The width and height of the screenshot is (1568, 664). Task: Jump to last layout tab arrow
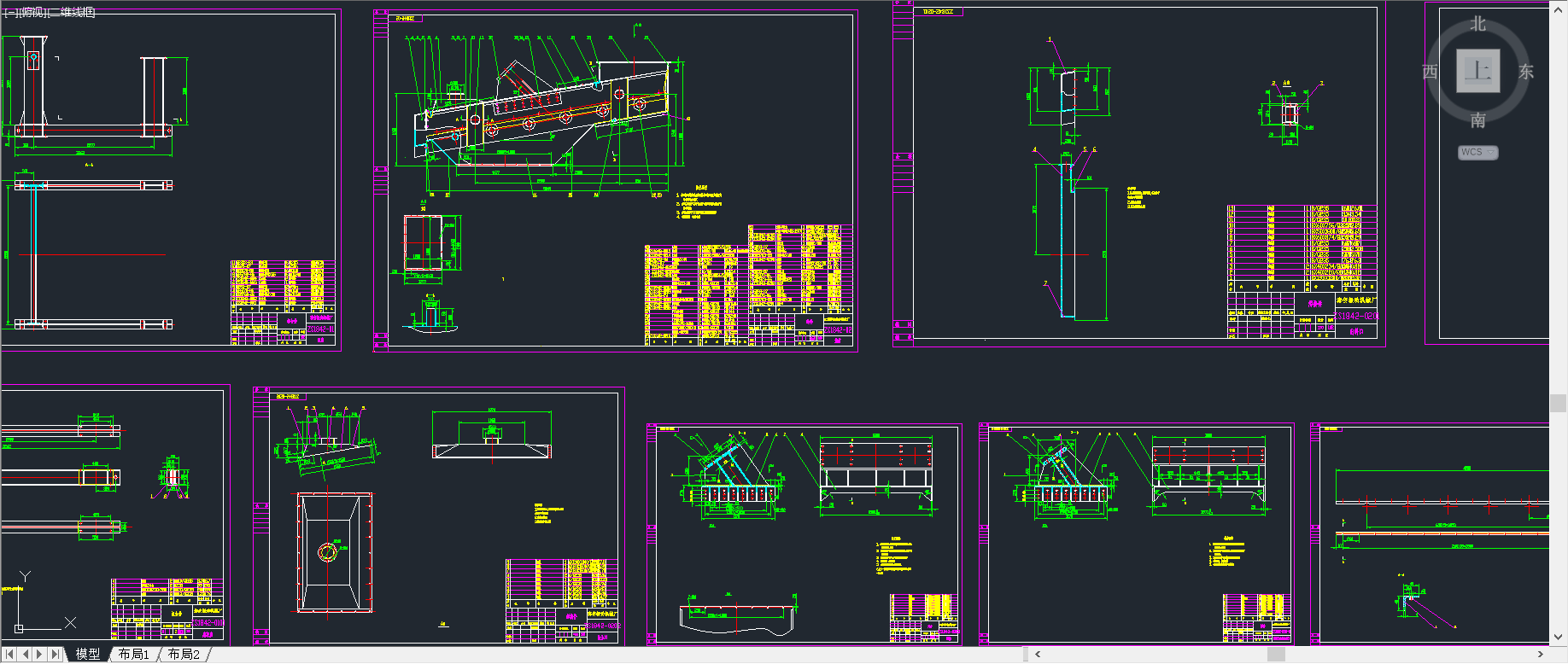pyautogui.click(x=56, y=655)
